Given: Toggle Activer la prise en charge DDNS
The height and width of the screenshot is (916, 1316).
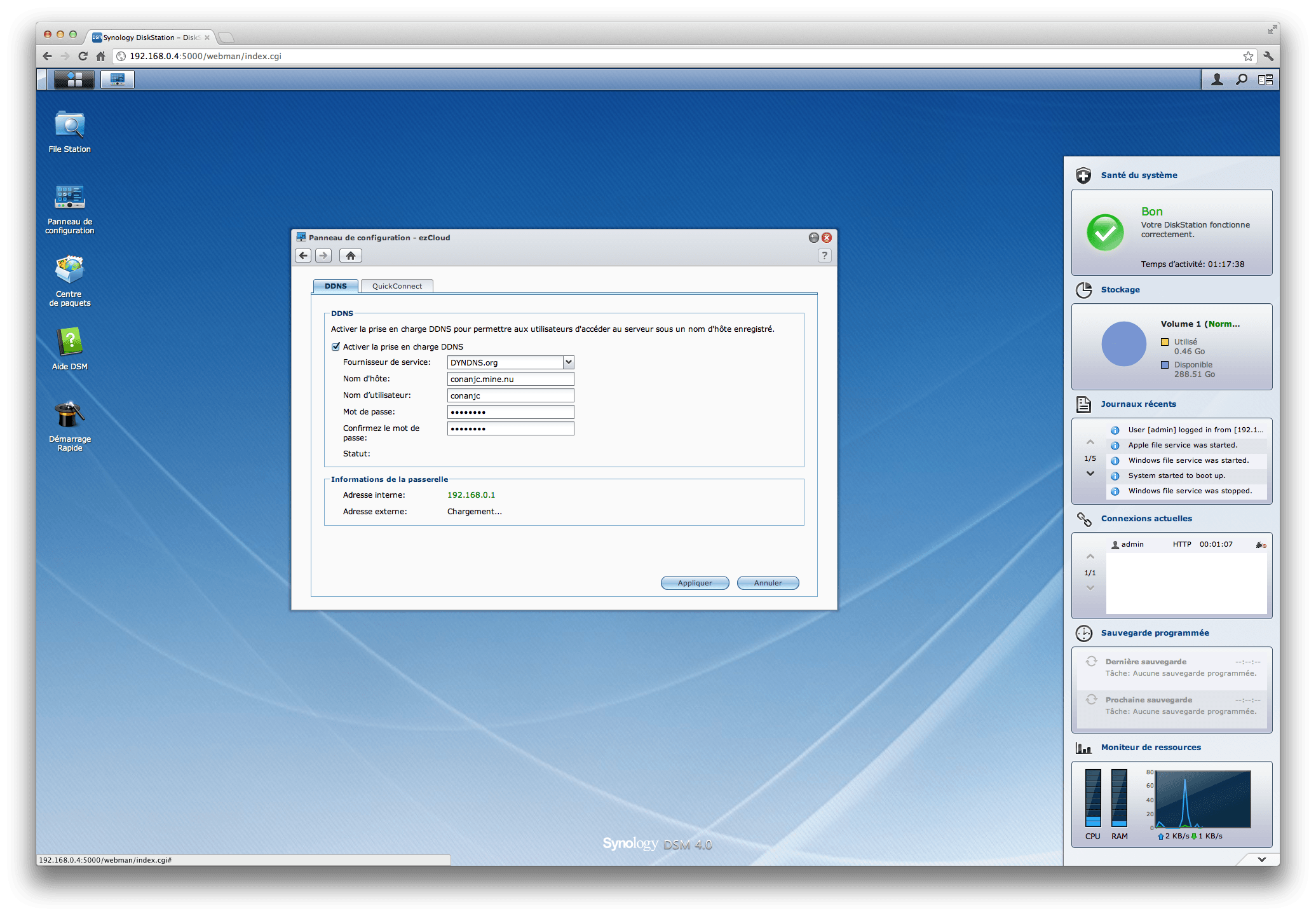Looking at the screenshot, I should coord(336,346).
